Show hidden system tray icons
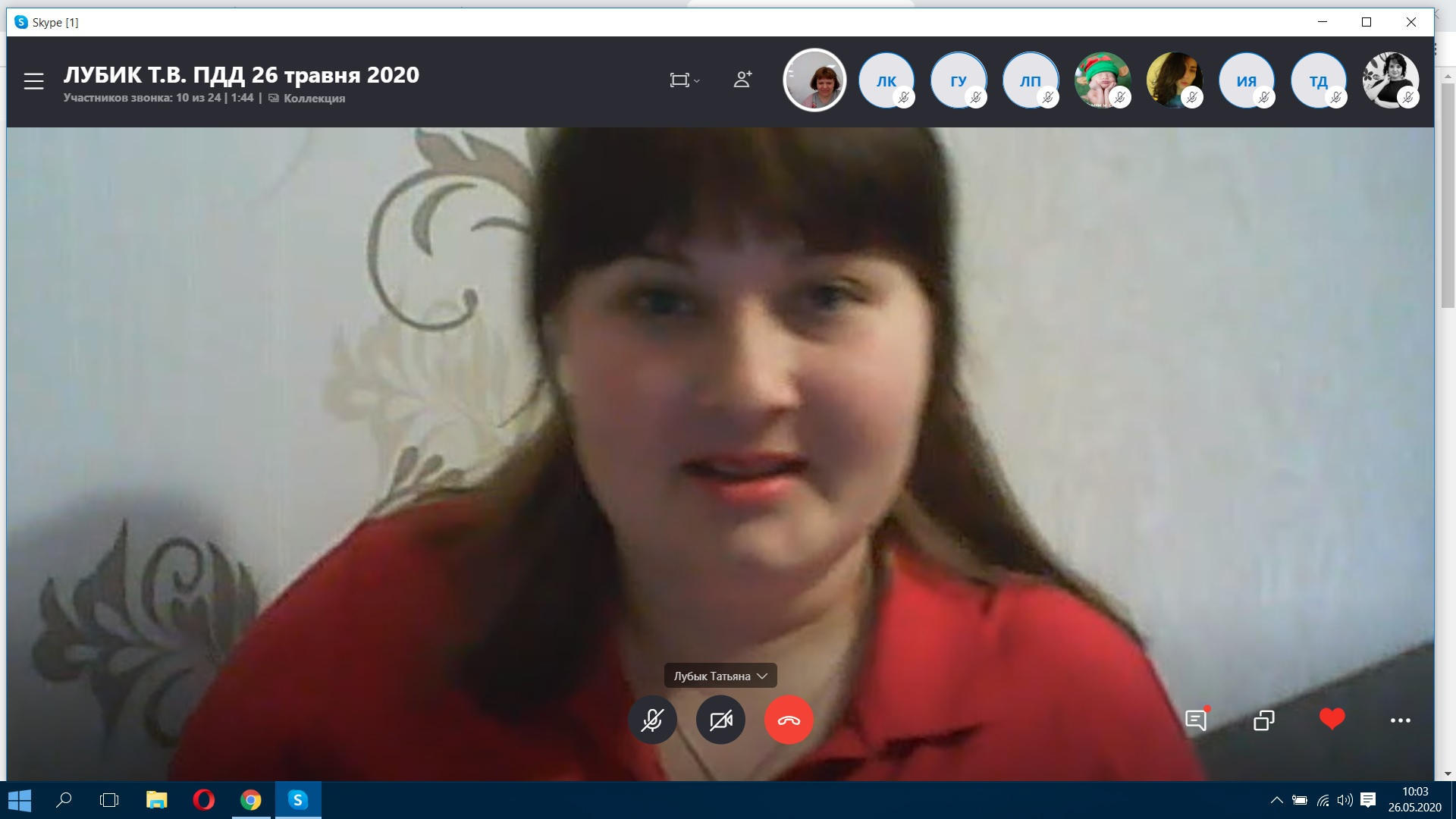The height and width of the screenshot is (819, 1456). click(1277, 800)
